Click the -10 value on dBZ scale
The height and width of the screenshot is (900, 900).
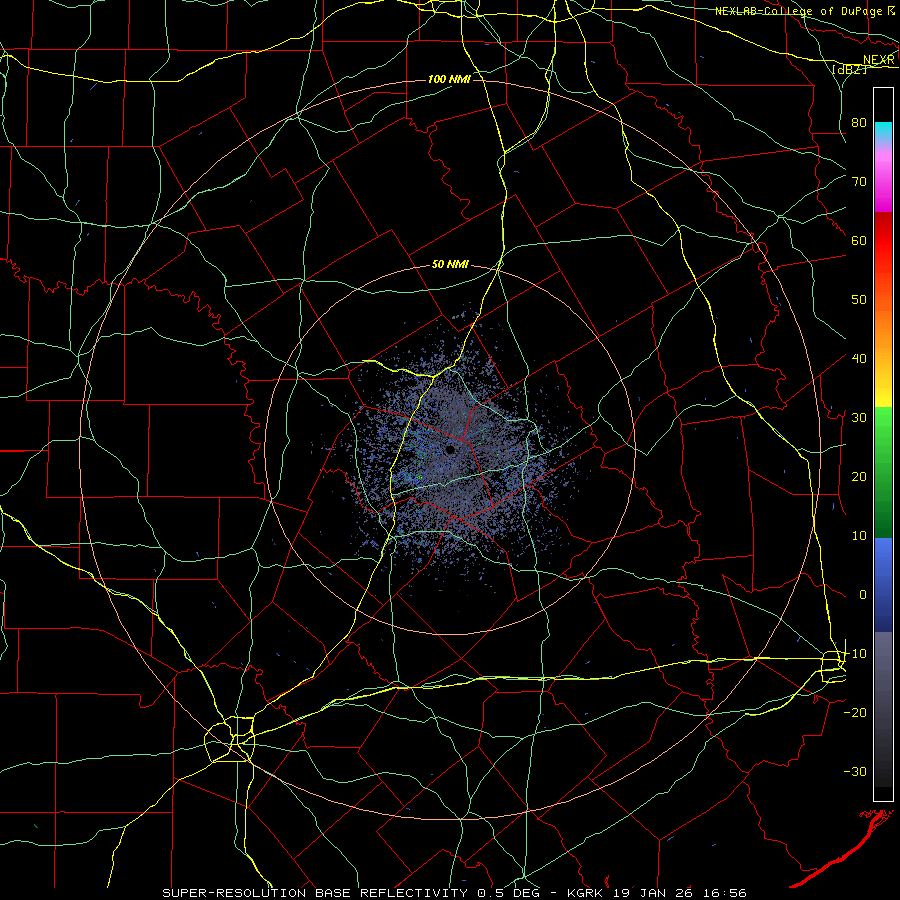pyautogui.click(x=855, y=654)
